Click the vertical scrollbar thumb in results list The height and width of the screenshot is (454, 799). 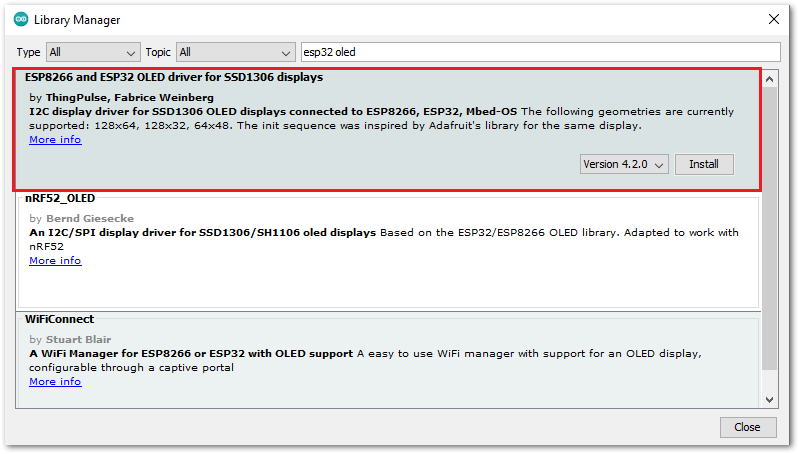pos(769,228)
